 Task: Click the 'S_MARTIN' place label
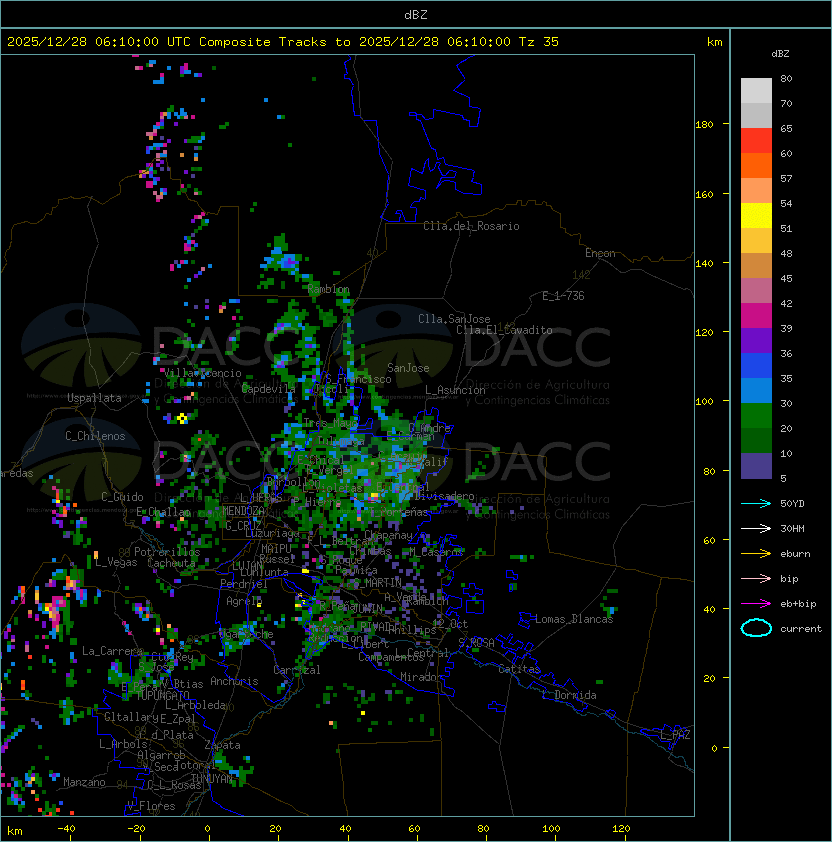click(378, 582)
